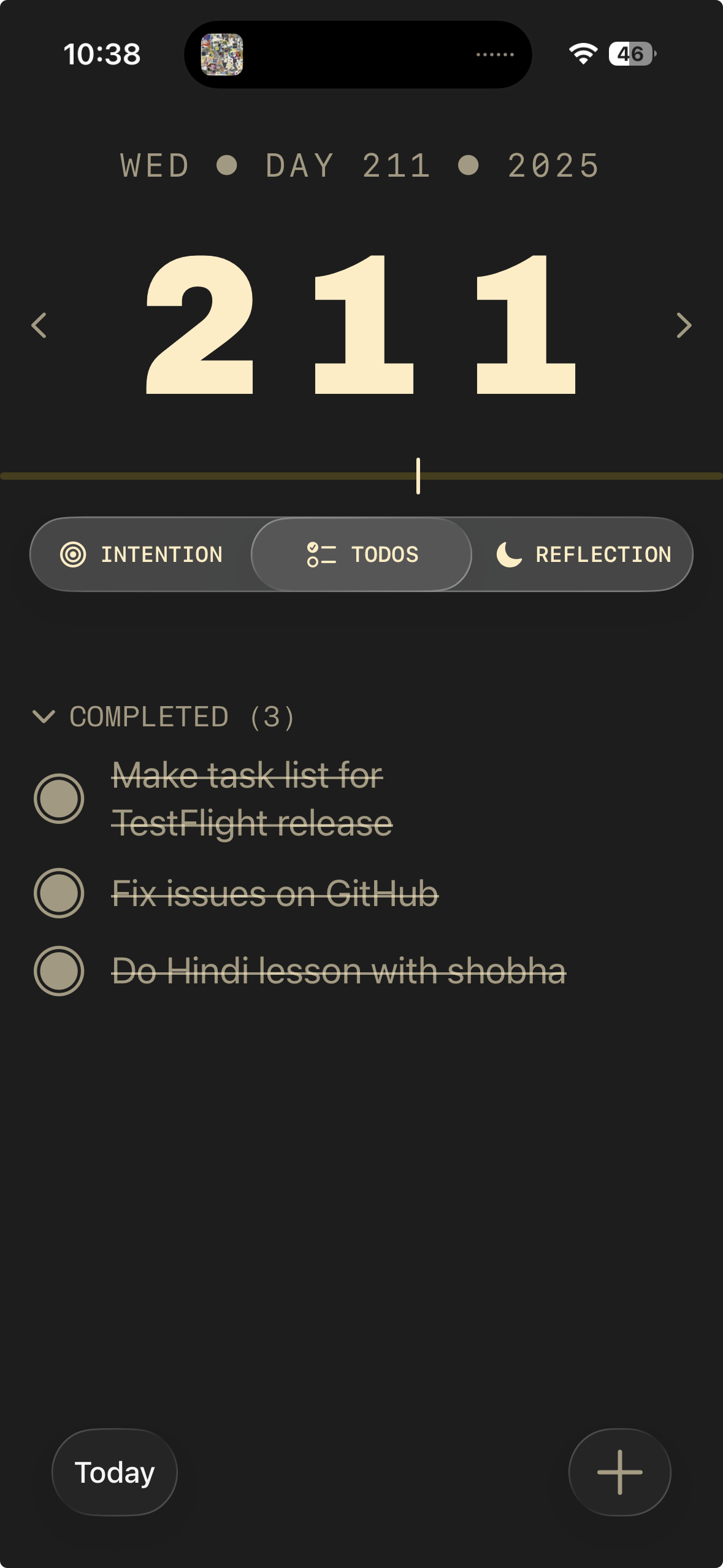The image size is (723, 1568).
Task: Tap the large 211 day number
Action: tap(361, 324)
